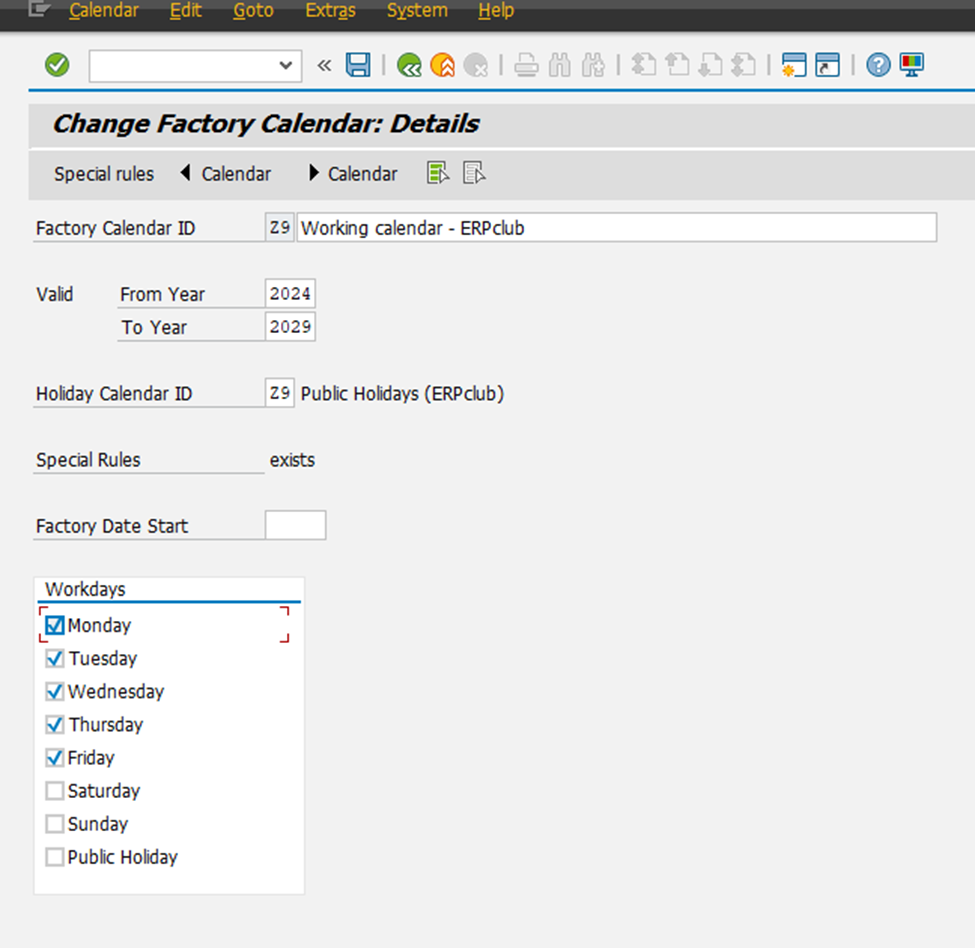Viewport: 975px width, 948px height.
Task: Click the From Year field
Action: (x=290, y=293)
